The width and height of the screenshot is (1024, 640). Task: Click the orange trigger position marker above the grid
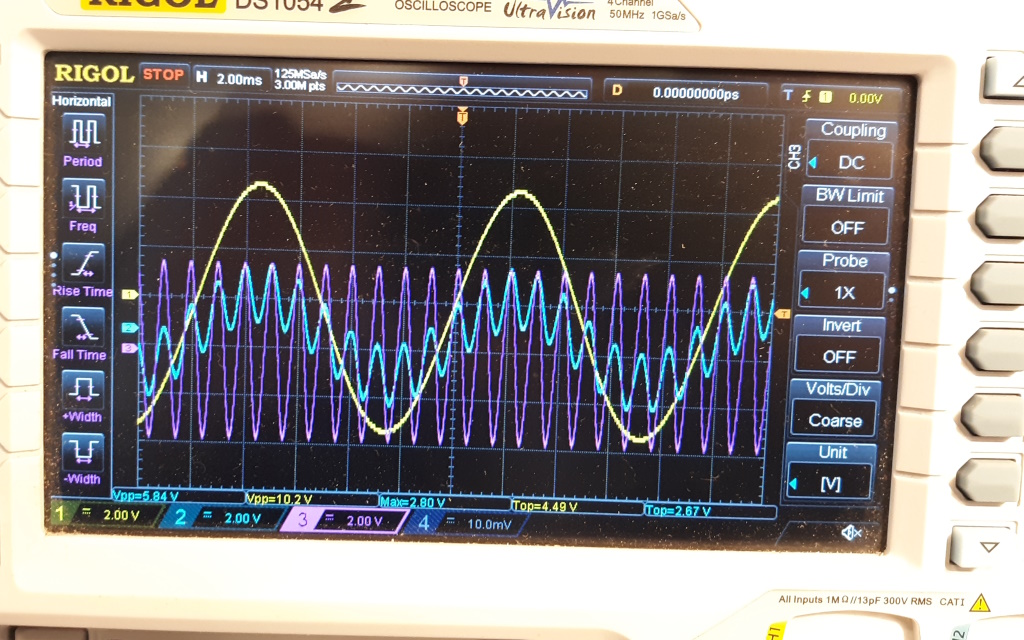pos(462,116)
